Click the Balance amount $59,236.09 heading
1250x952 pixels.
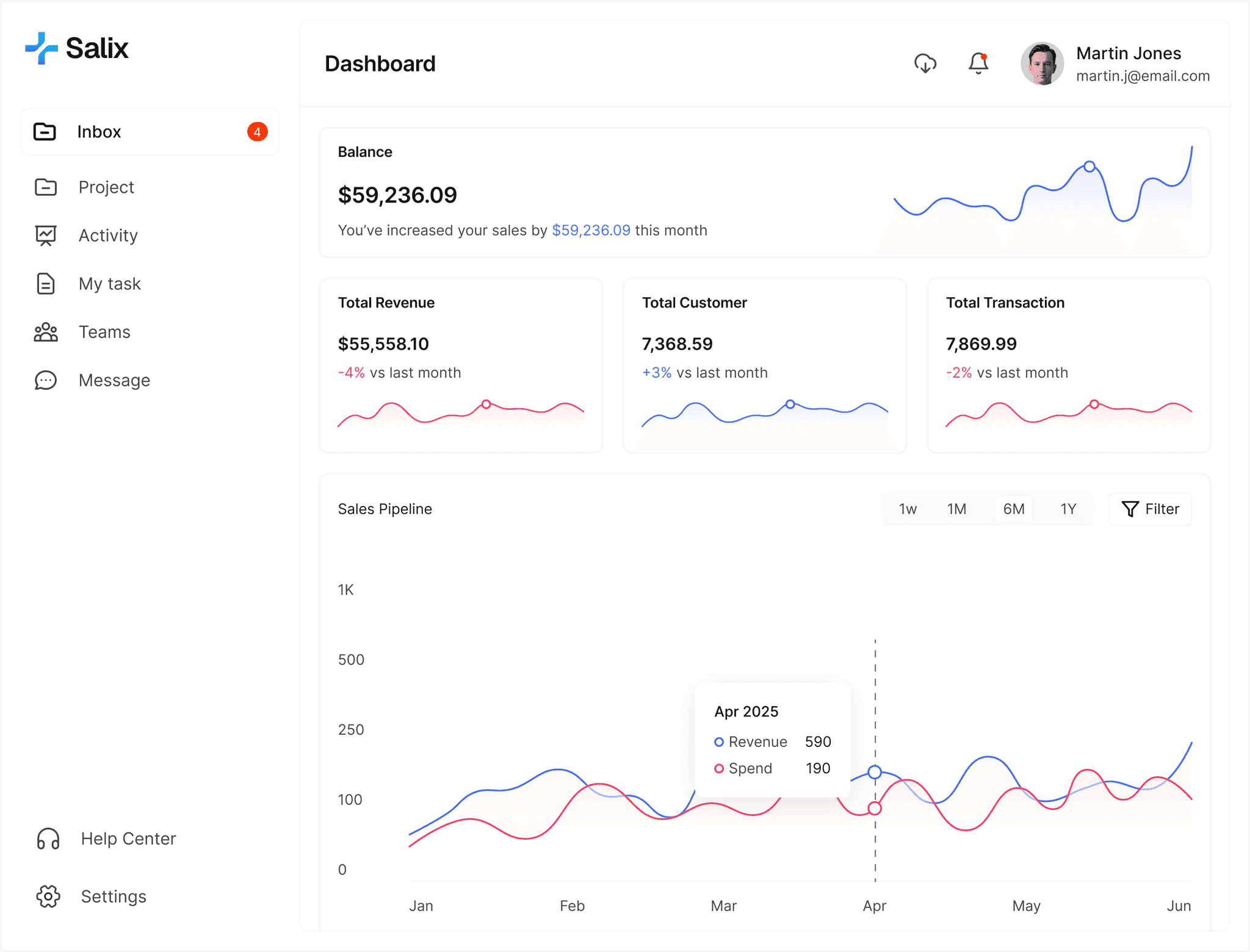397,195
